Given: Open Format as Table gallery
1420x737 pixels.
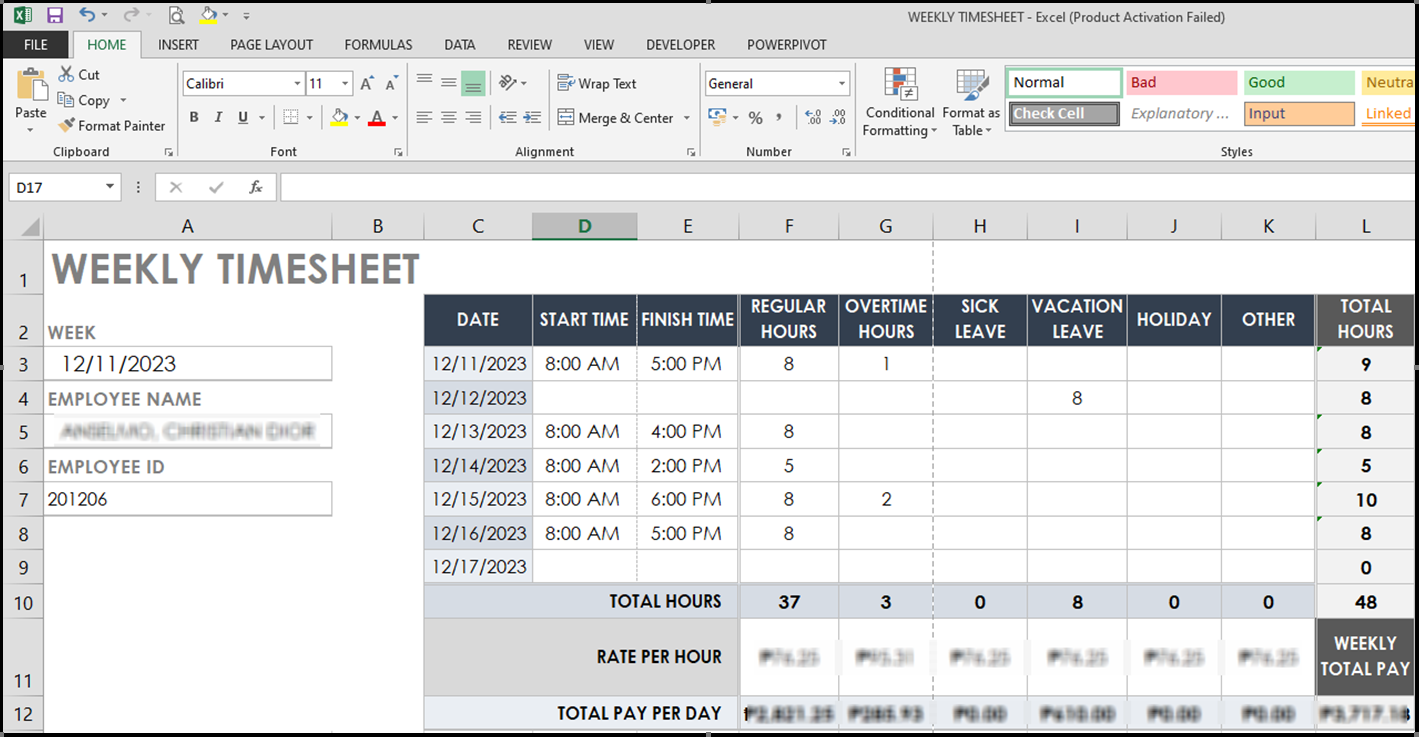Looking at the screenshot, I should [971, 103].
